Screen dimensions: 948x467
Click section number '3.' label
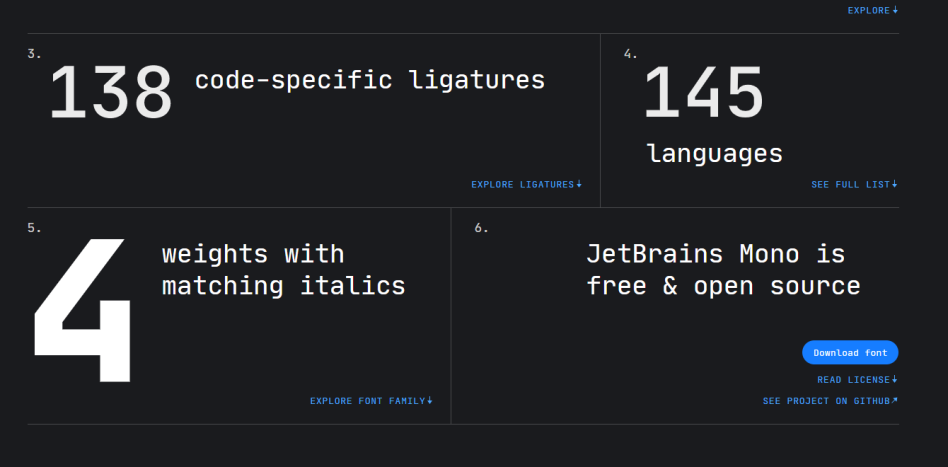tap(34, 54)
